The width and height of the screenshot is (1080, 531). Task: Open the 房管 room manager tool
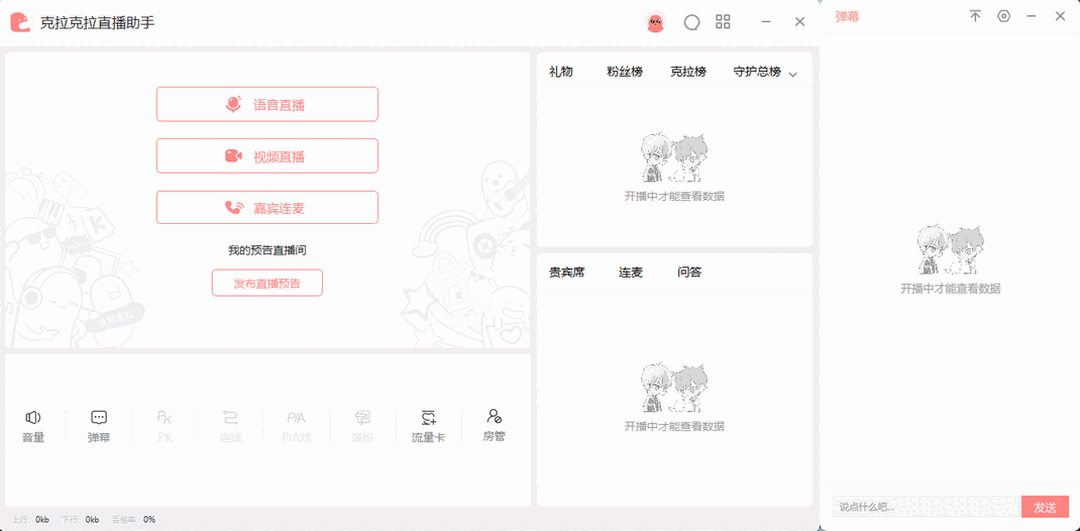pos(495,426)
